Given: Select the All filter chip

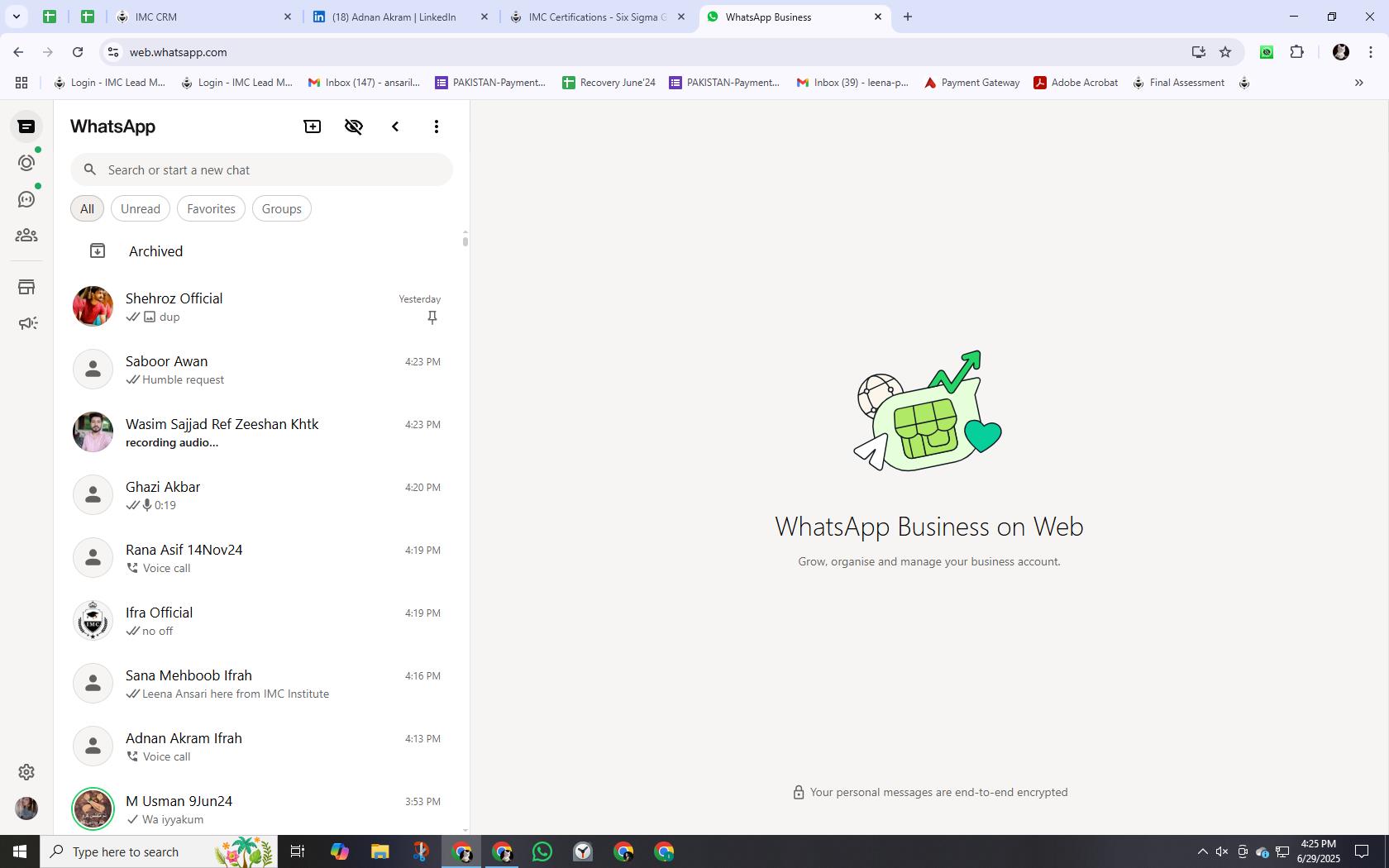Looking at the screenshot, I should pos(87,208).
